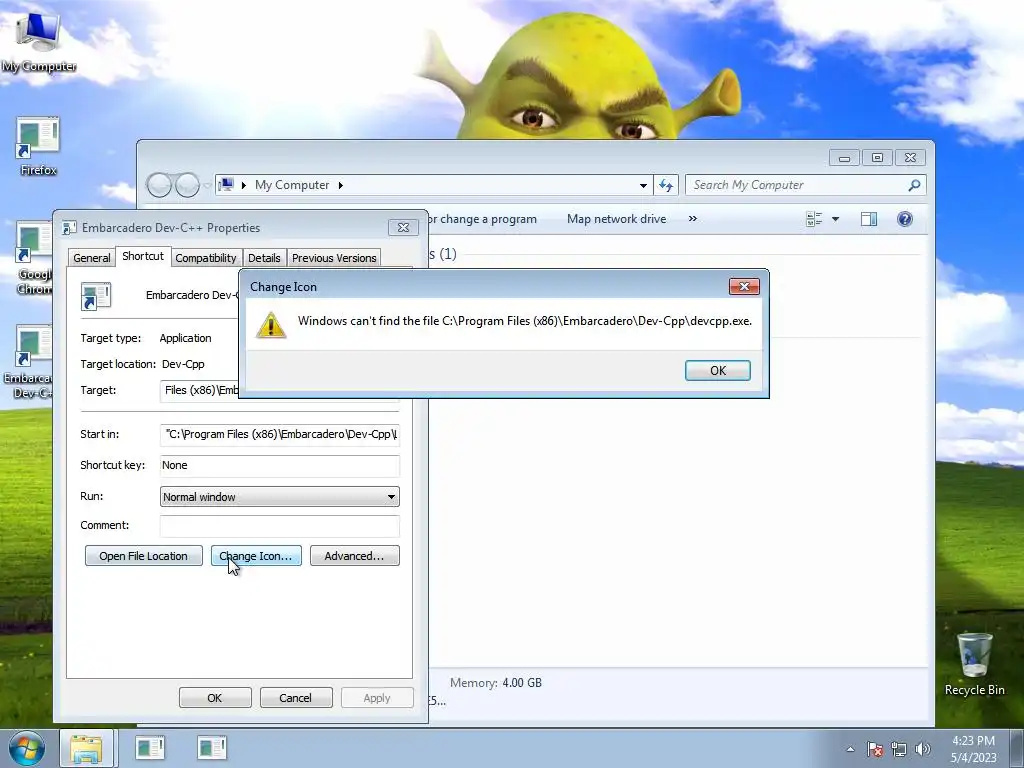Switch to the General tab
This screenshot has width=1024, height=768.
(x=91, y=258)
